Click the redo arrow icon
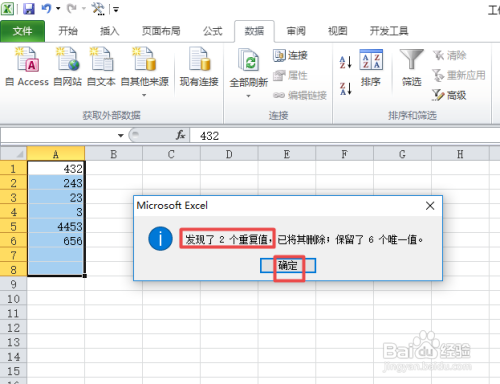Viewport: 500px width, 384px height. tap(72, 9)
